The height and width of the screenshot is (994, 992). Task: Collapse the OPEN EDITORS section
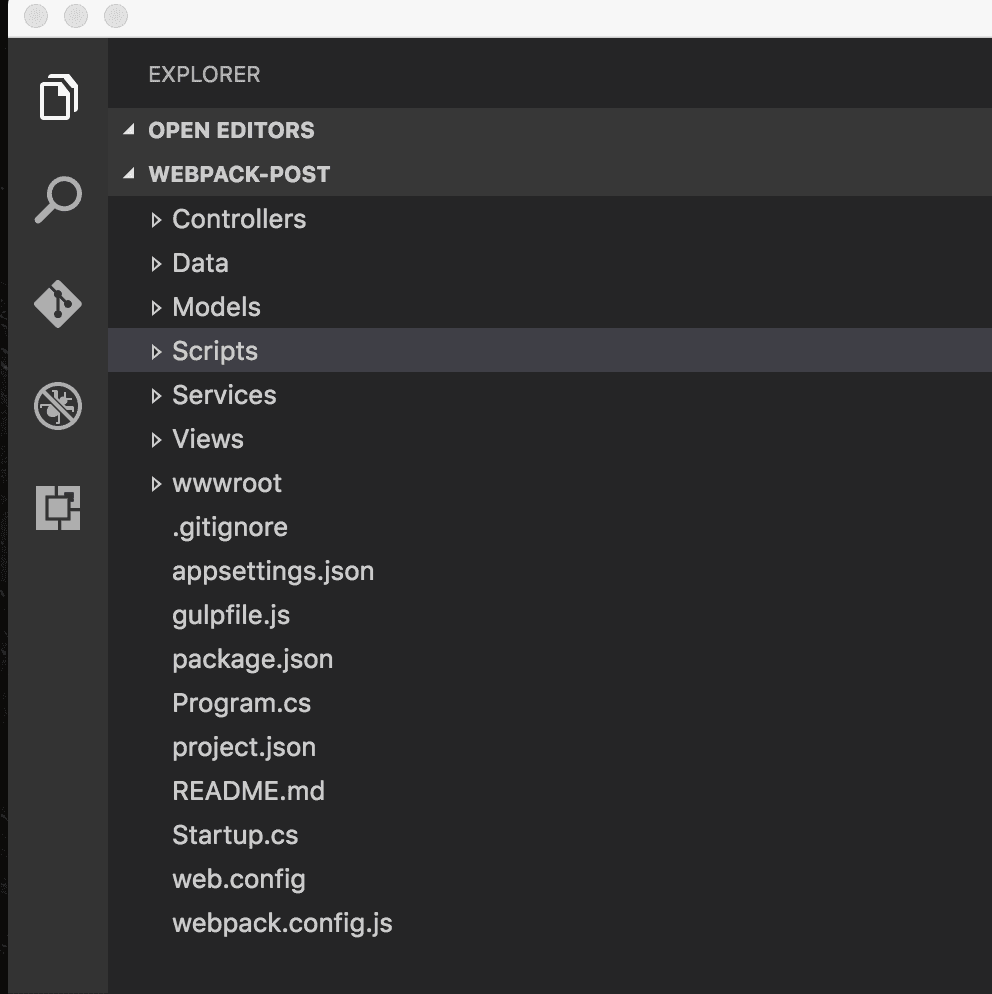(x=231, y=130)
